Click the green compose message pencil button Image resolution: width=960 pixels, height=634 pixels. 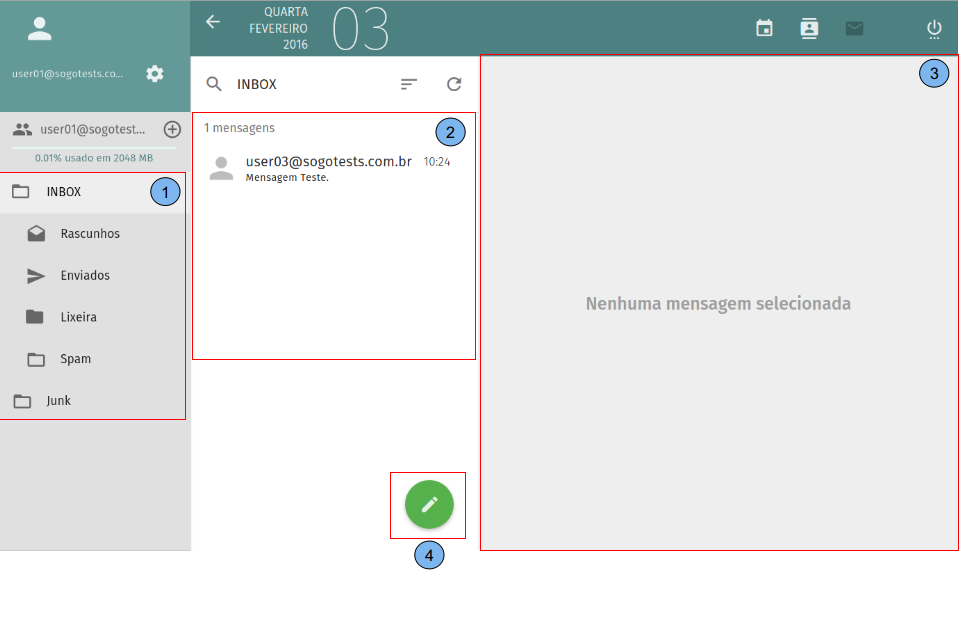point(429,504)
